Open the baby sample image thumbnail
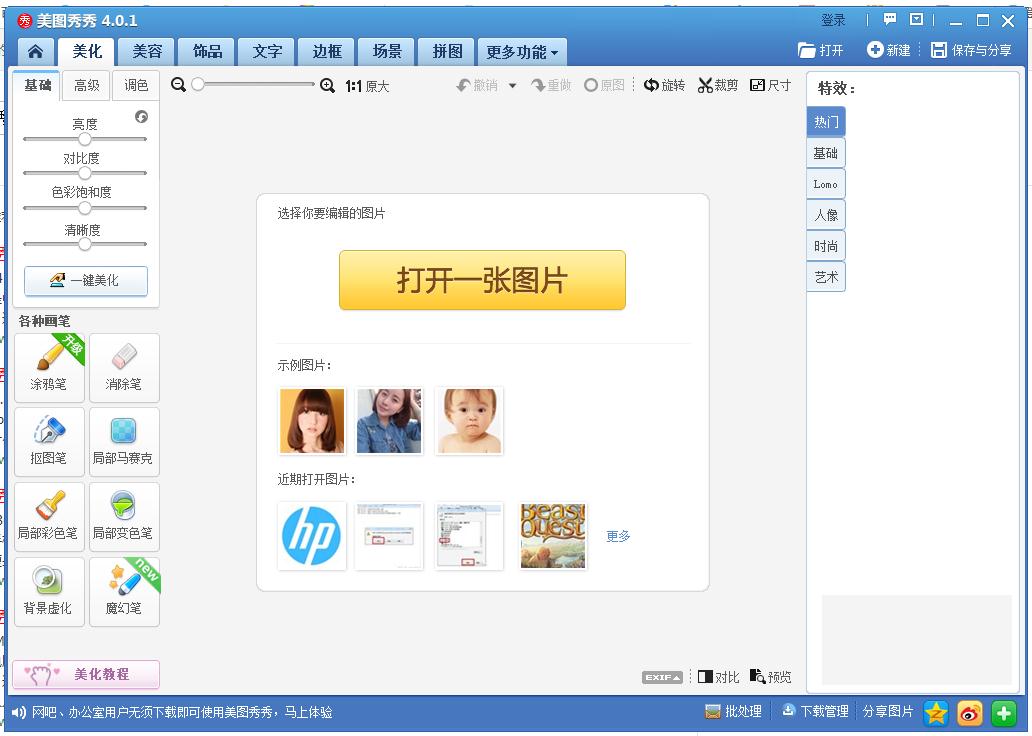Image resolution: width=1032 pixels, height=736 pixels. coord(469,421)
